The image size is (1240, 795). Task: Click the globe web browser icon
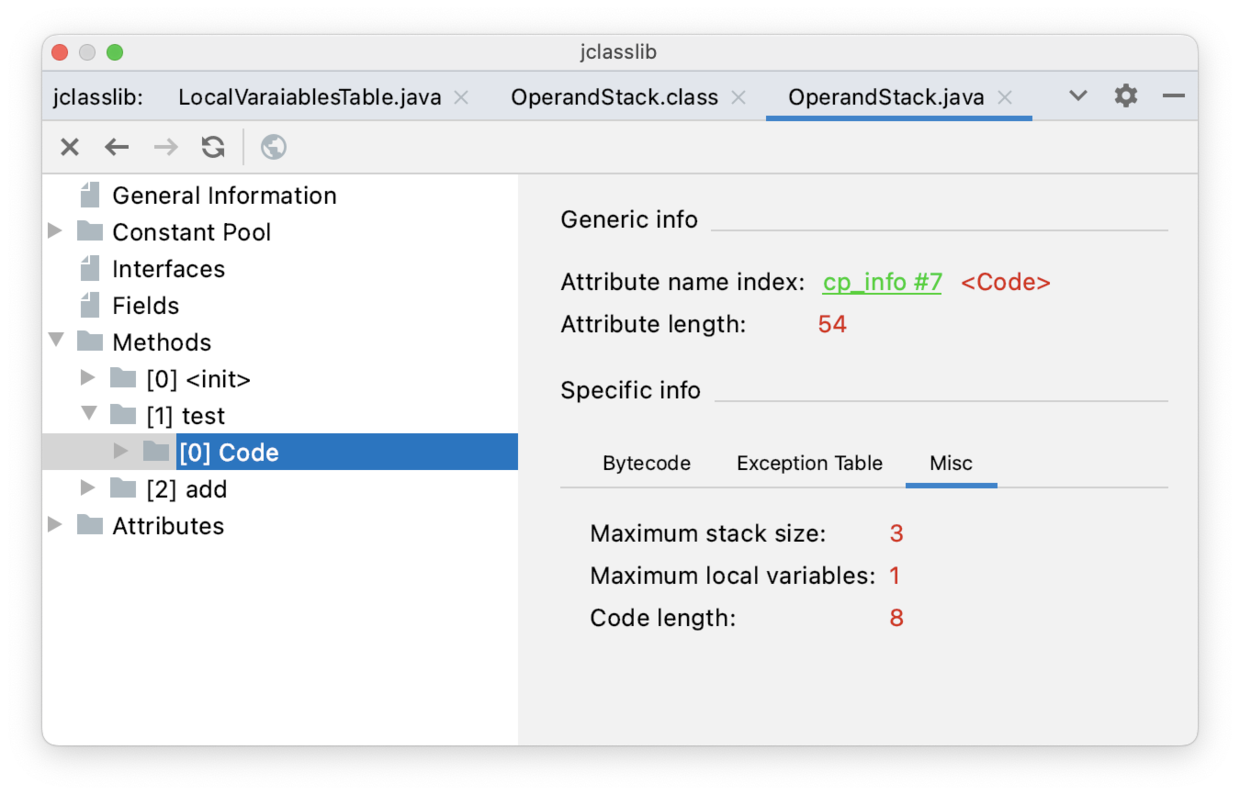273,148
